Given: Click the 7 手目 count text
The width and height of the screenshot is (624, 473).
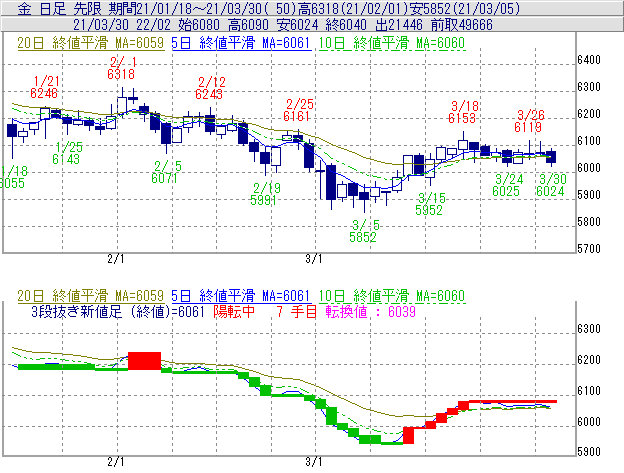Looking at the screenshot, I should click(x=296, y=311).
